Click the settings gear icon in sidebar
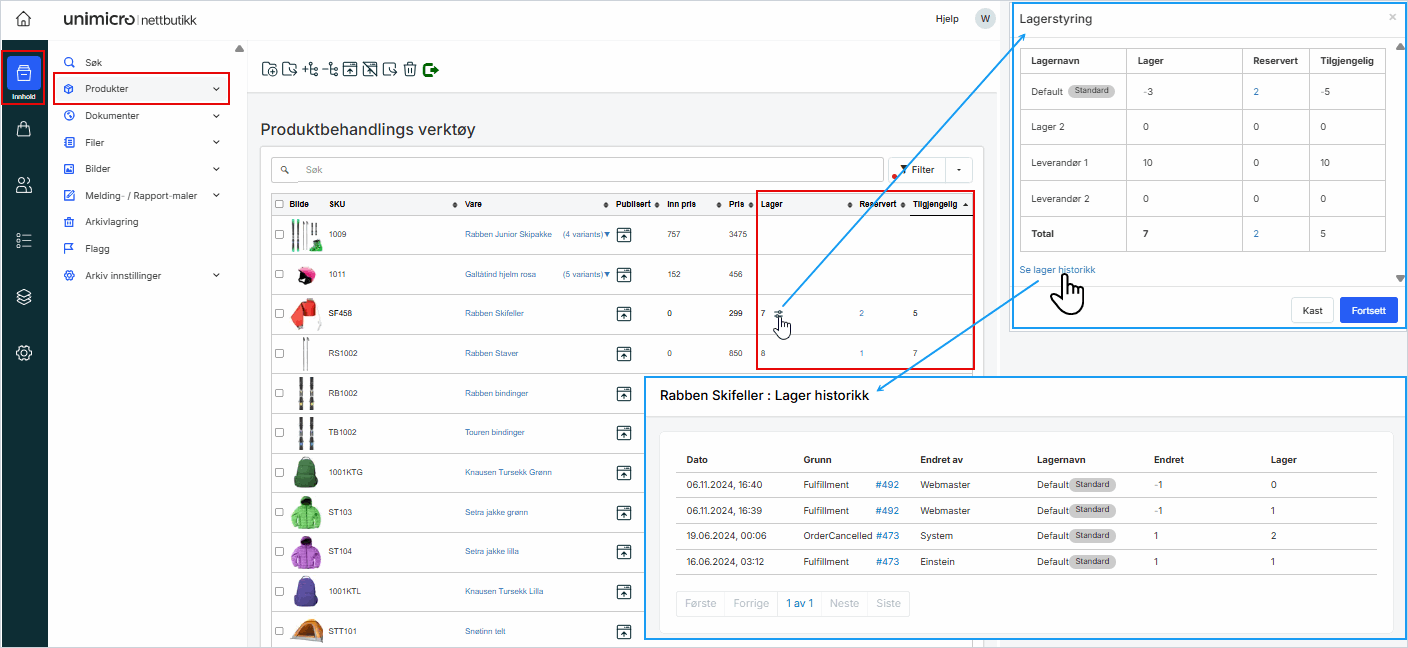 pos(24,352)
